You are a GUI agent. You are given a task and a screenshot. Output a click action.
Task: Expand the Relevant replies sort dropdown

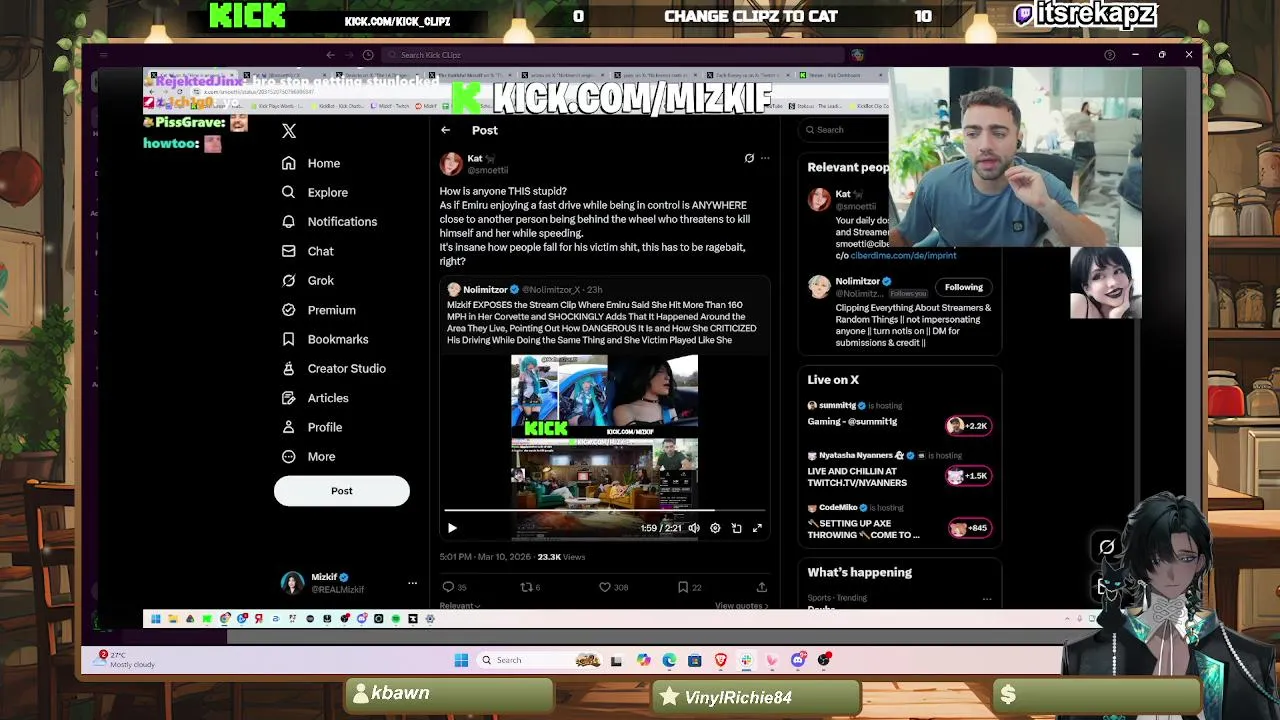pos(460,606)
